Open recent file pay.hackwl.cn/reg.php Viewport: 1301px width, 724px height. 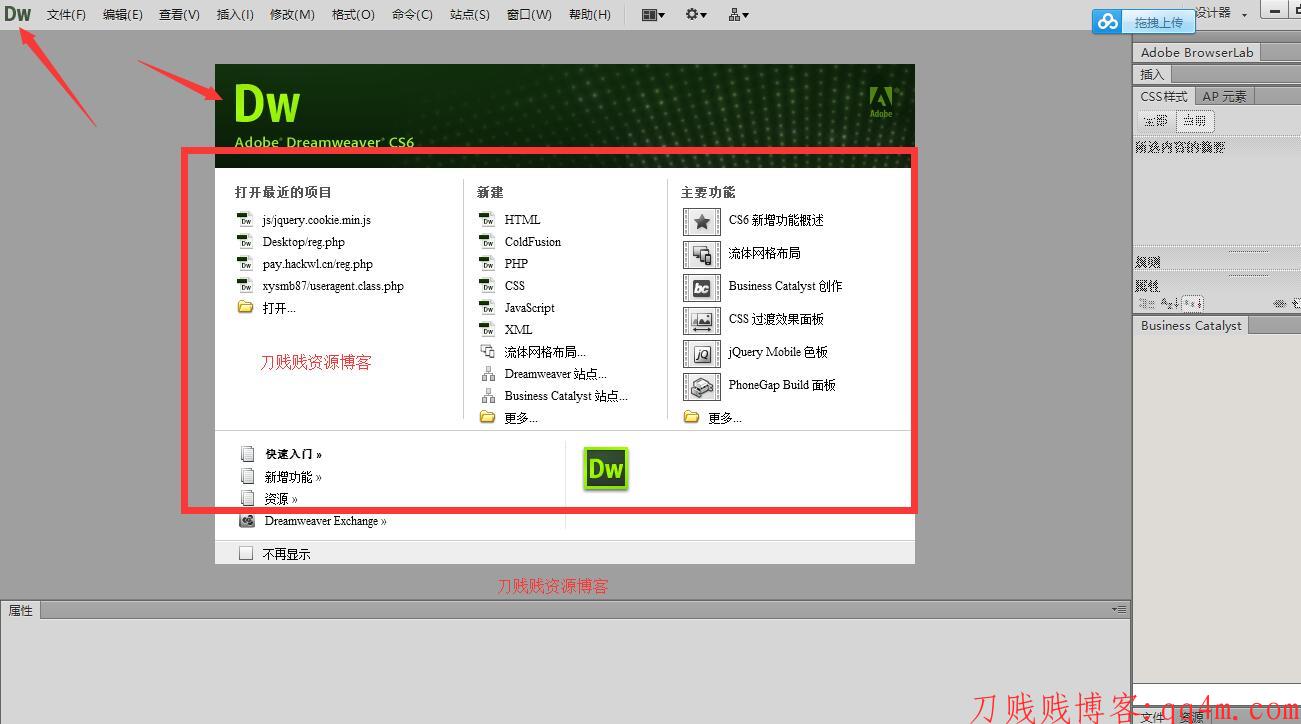(317, 264)
